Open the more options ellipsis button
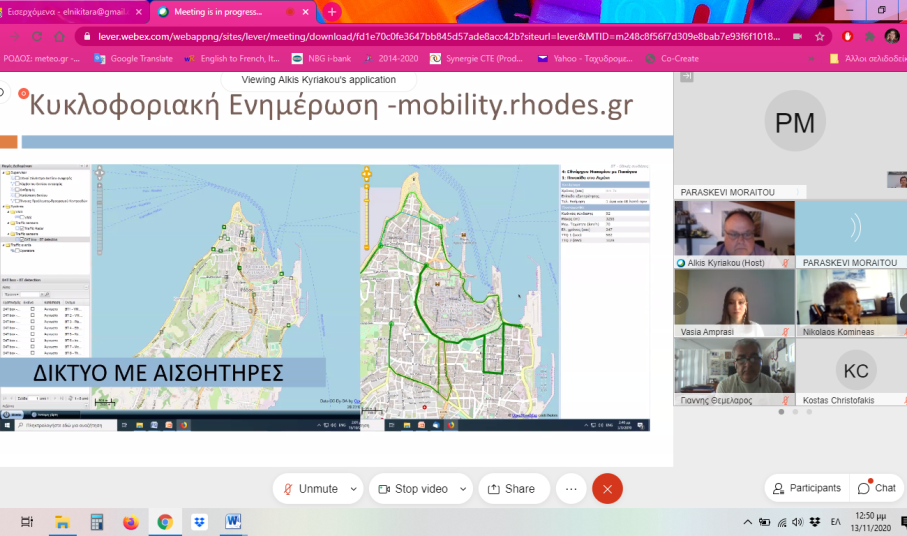 pyautogui.click(x=571, y=488)
